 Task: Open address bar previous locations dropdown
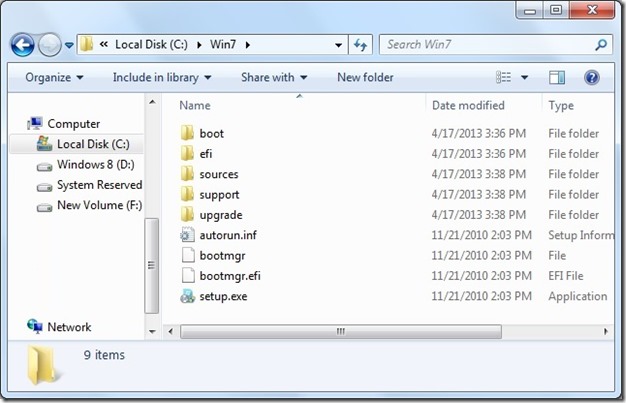coord(338,45)
